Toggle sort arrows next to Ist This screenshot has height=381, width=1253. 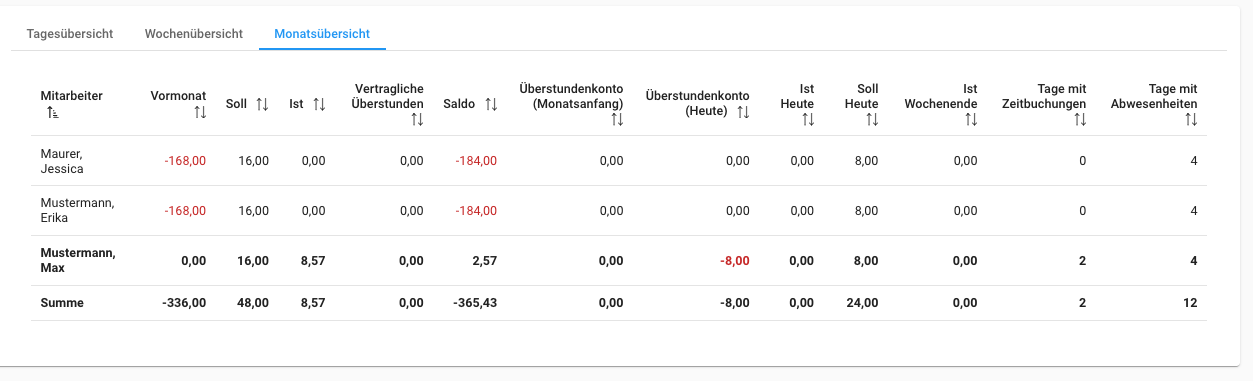(319, 104)
